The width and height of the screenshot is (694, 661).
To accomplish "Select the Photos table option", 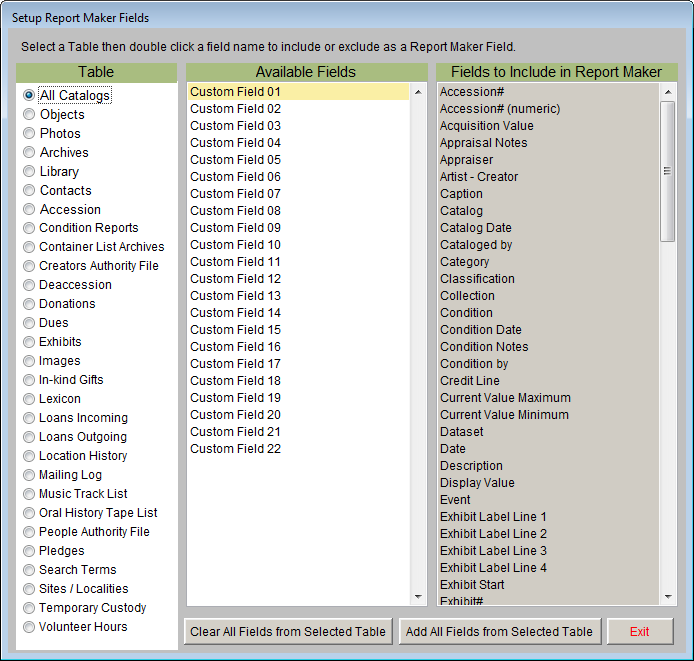I will 29,134.
